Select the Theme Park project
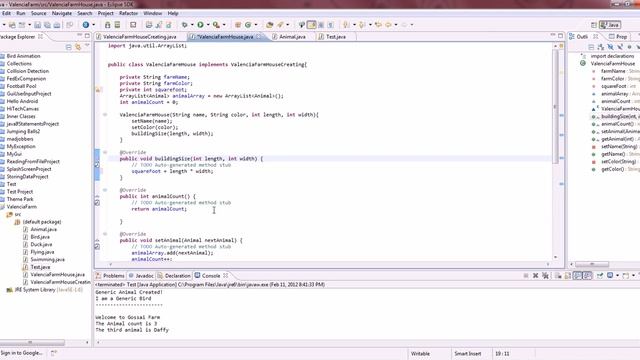 coord(20,199)
